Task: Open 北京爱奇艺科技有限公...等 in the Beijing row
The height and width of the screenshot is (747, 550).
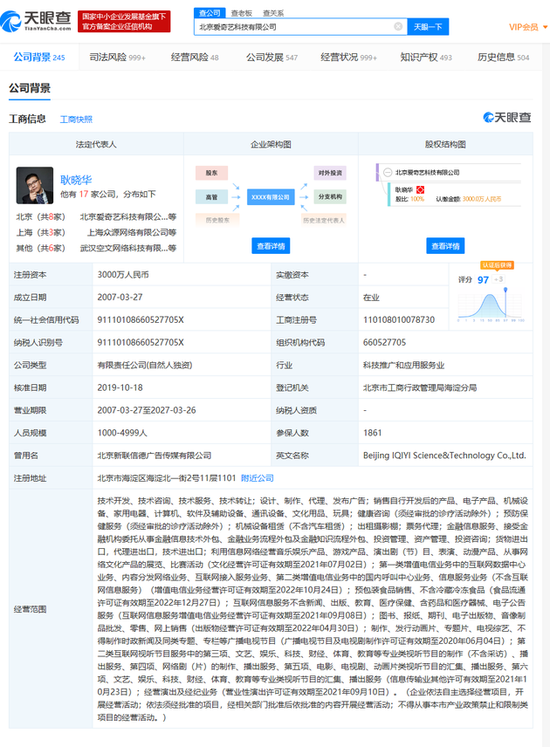Action: 128,217
